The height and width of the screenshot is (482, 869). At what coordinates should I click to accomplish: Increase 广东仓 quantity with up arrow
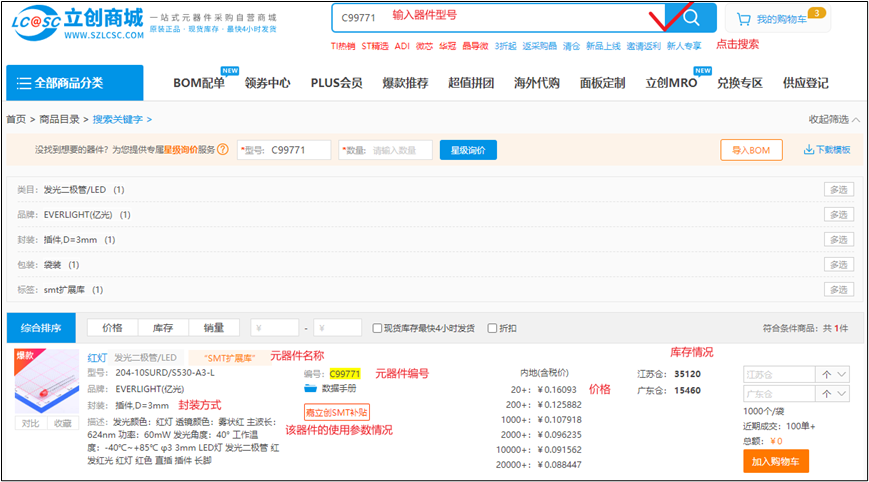826,393
